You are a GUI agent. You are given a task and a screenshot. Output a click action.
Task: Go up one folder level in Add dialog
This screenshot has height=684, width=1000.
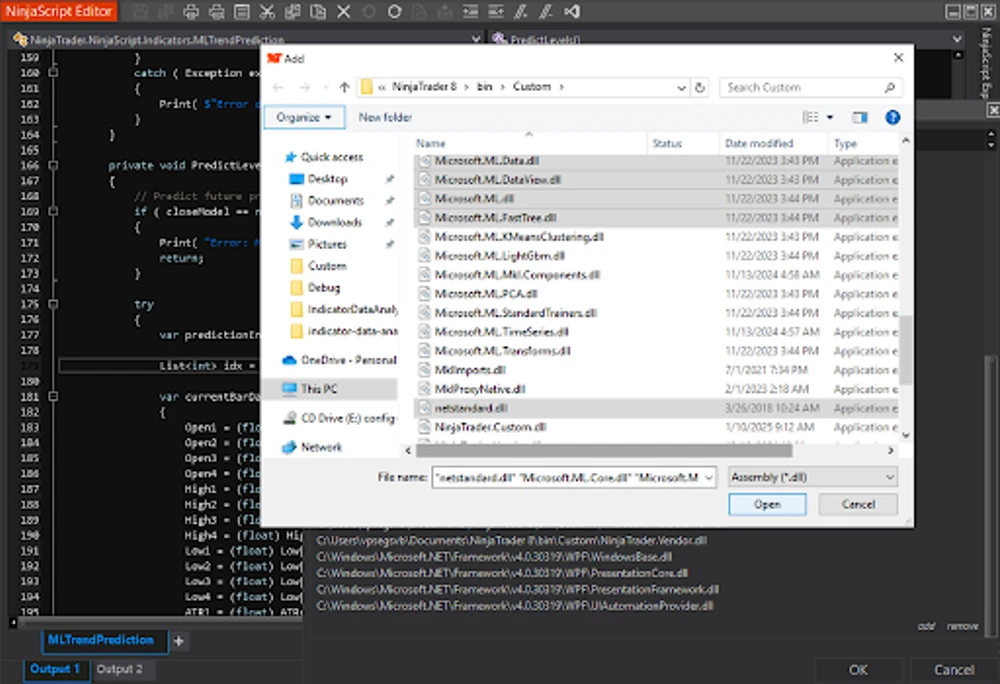pos(344,87)
